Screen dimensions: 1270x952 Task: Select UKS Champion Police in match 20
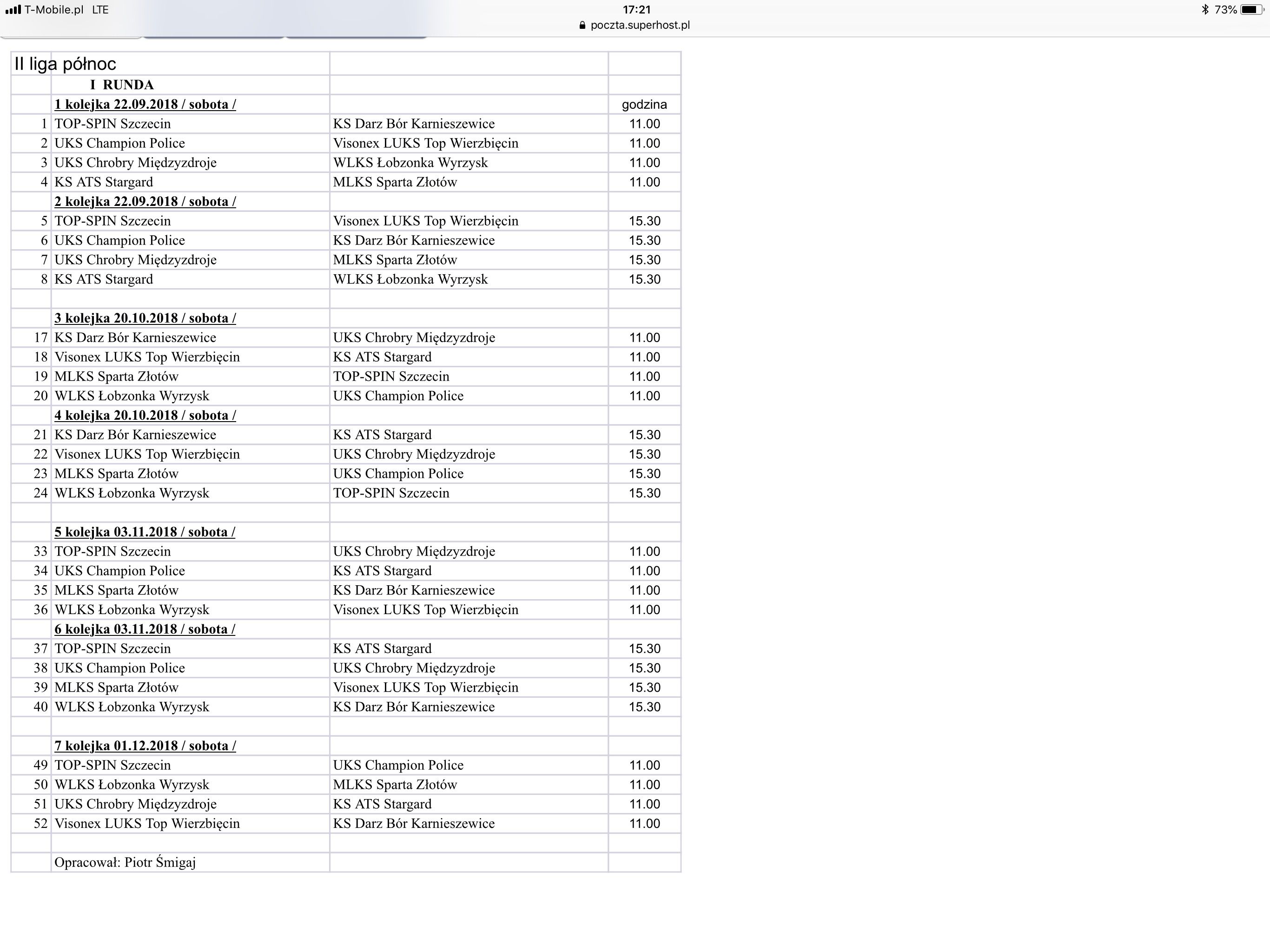tap(398, 396)
